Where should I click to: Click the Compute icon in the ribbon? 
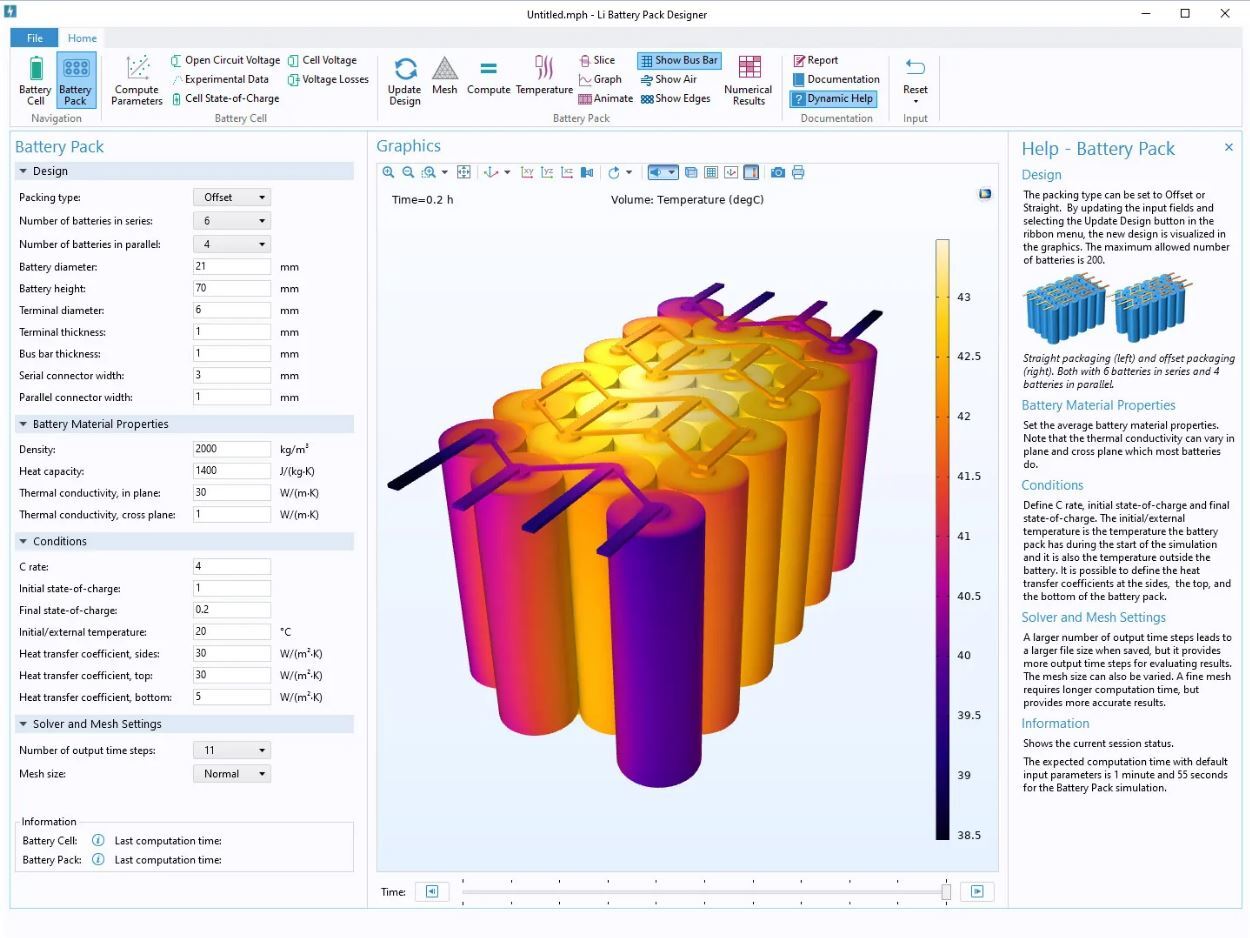pyautogui.click(x=489, y=79)
